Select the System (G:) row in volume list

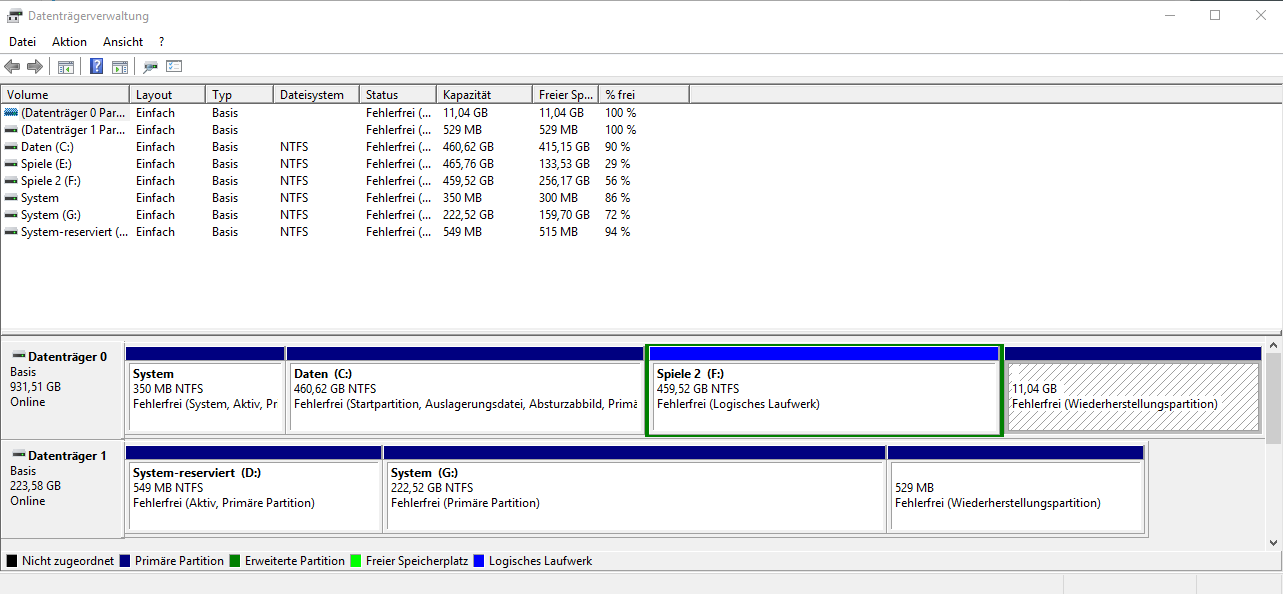pos(50,215)
